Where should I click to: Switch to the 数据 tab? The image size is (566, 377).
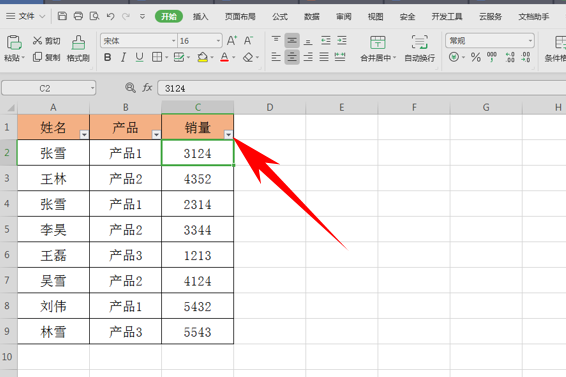[312, 17]
